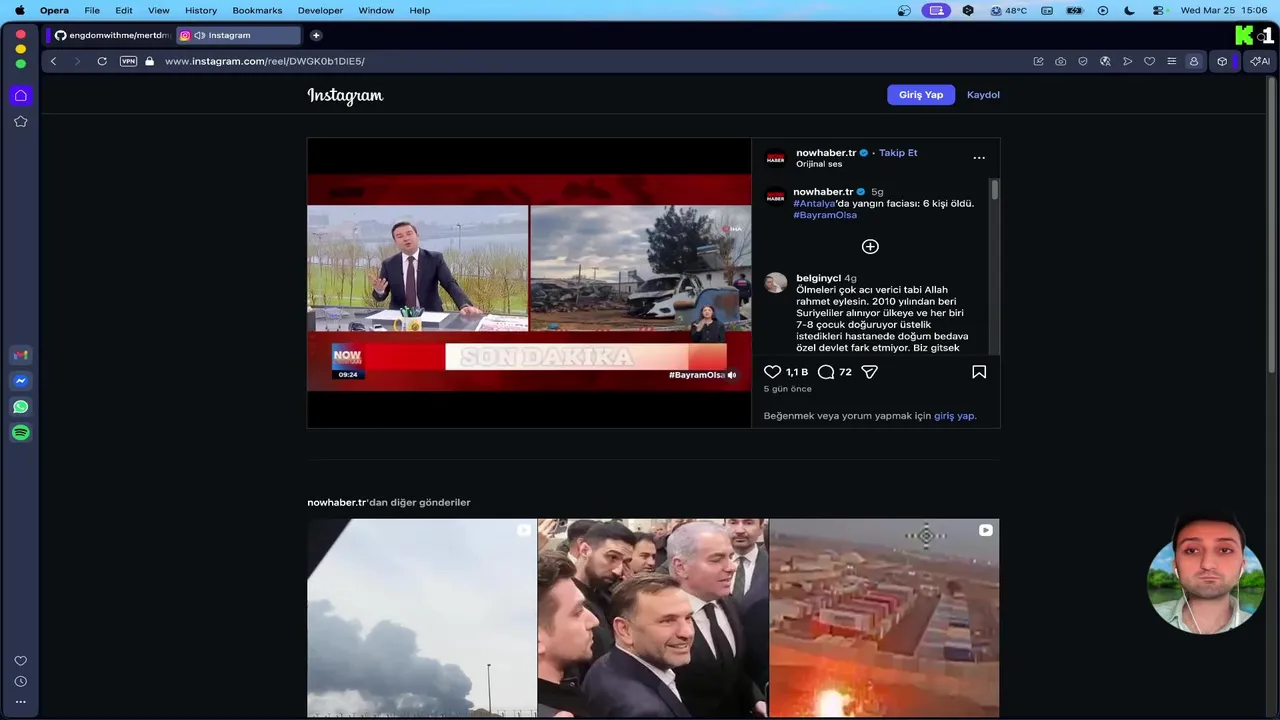Click the comments panel scrollbar
Viewport: 1280px width, 720px height.
(x=995, y=190)
